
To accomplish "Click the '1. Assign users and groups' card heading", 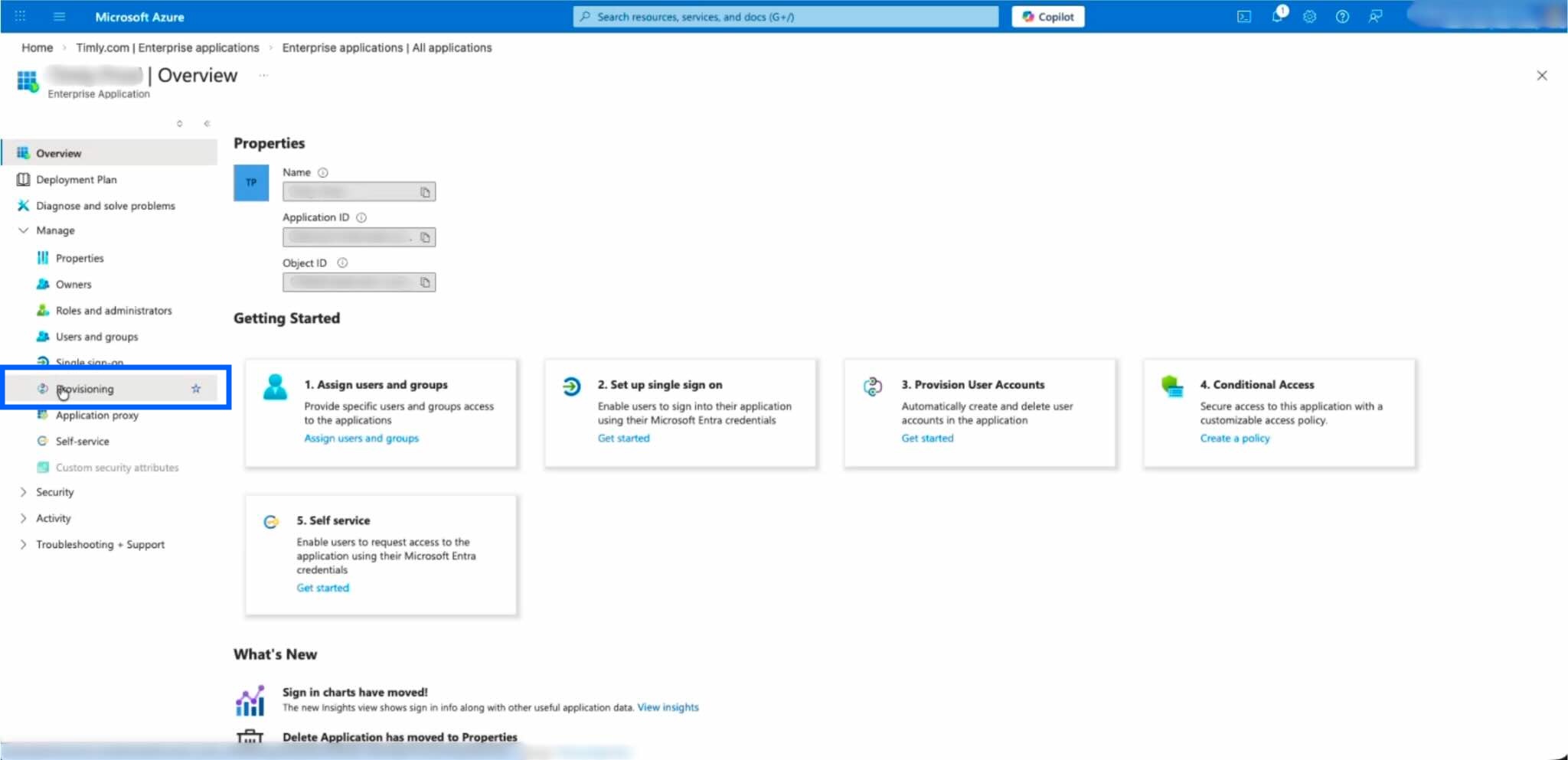I will tap(376, 384).
